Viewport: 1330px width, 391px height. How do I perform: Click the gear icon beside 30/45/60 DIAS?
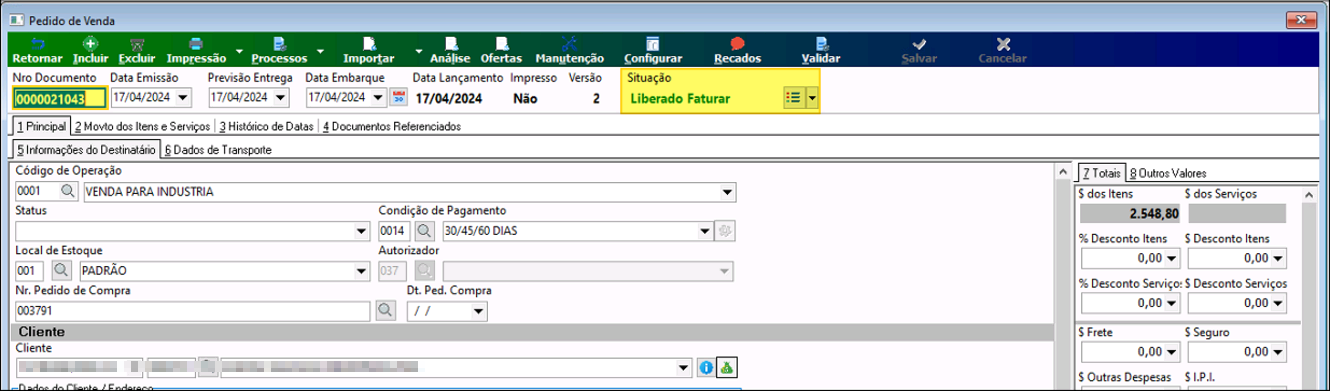pos(726,230)
